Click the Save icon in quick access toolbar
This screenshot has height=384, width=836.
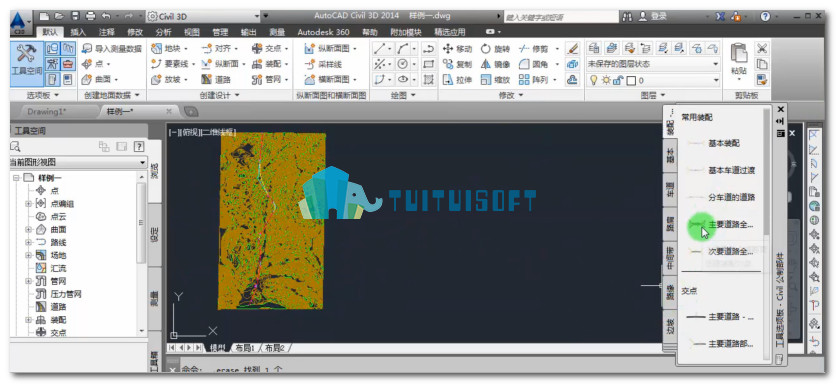(x=75, y=16)
